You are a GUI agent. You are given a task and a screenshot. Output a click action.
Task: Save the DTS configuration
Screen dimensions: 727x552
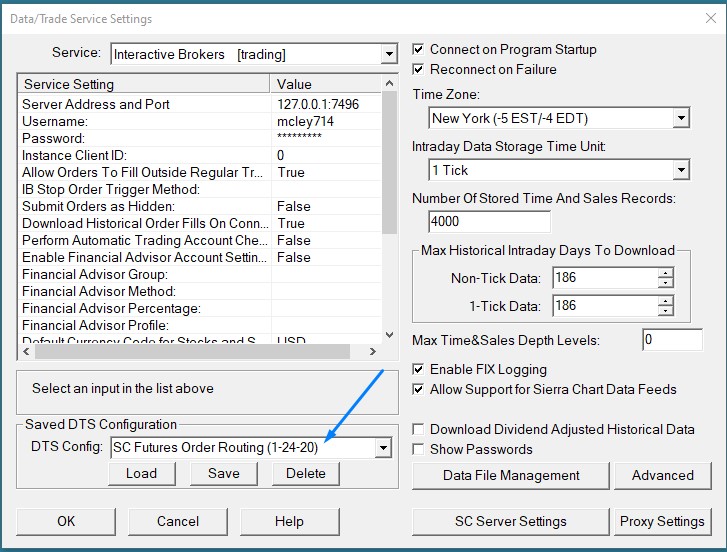(223, 473)
